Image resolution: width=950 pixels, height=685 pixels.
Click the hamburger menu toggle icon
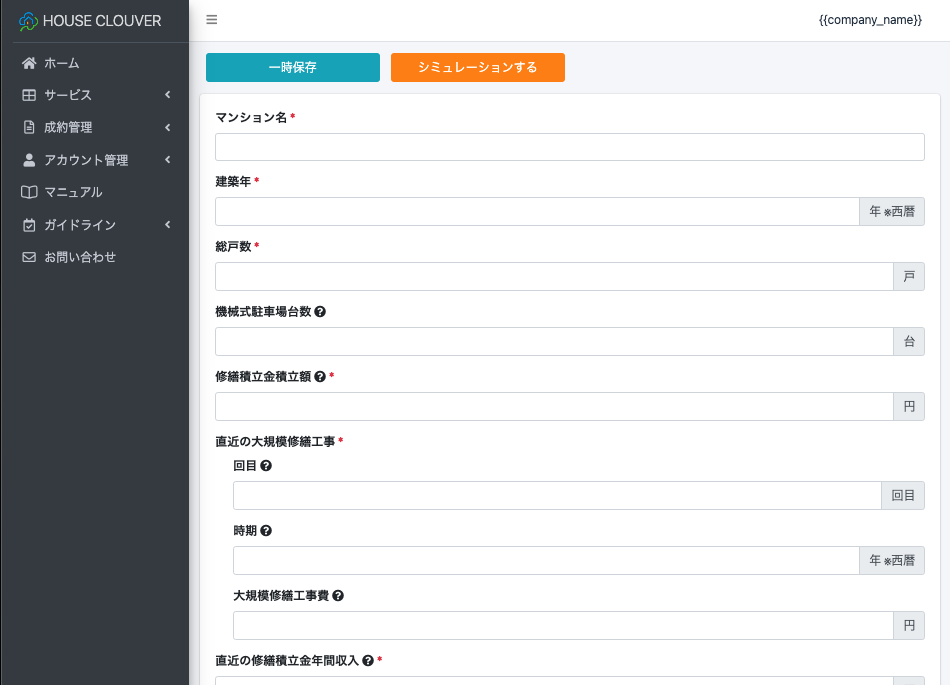[x=211, y=20]
